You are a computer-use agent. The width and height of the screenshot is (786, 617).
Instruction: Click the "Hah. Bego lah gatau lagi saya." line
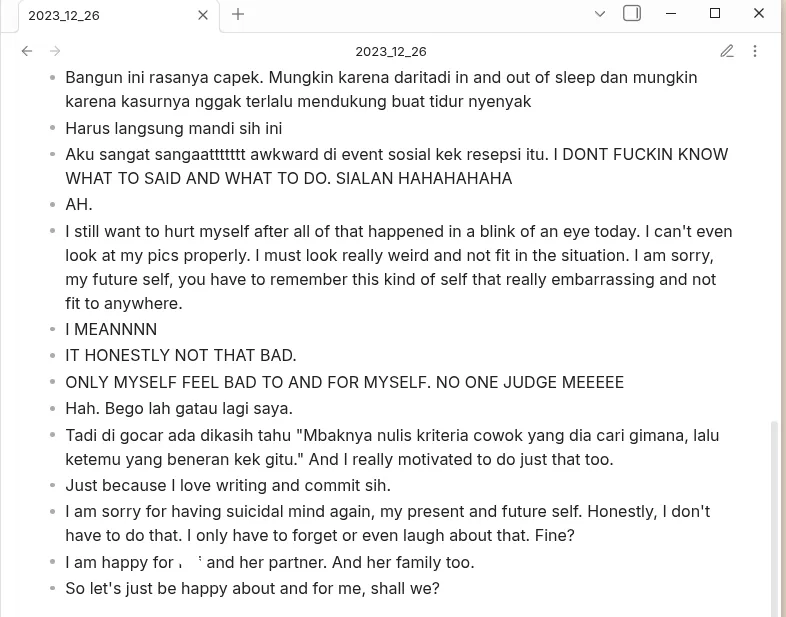pos(179,408)
